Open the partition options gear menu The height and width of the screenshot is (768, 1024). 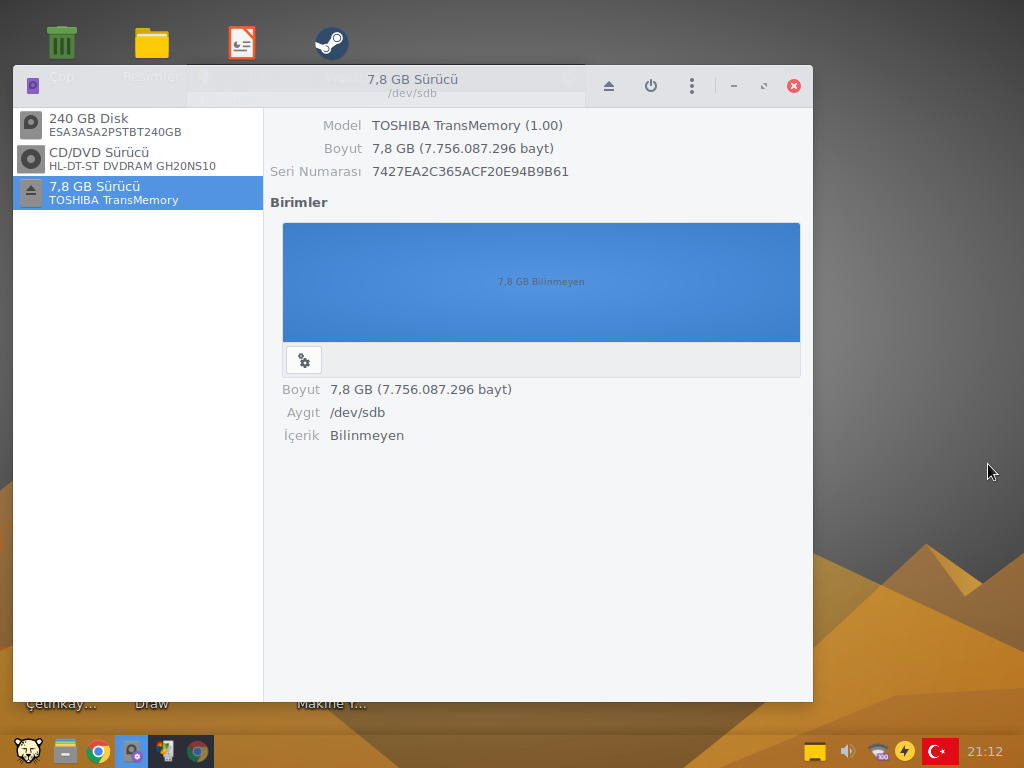(304, 361)
